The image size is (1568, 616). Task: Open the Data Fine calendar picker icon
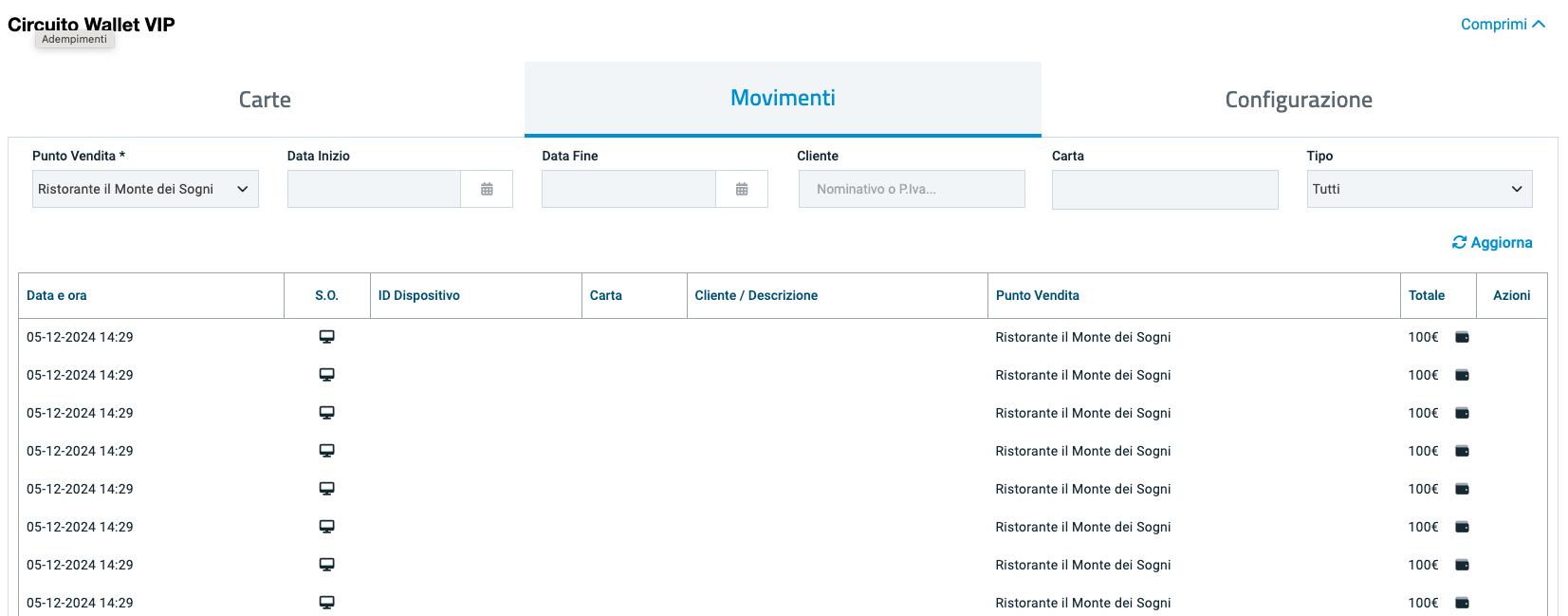point(742,189)
